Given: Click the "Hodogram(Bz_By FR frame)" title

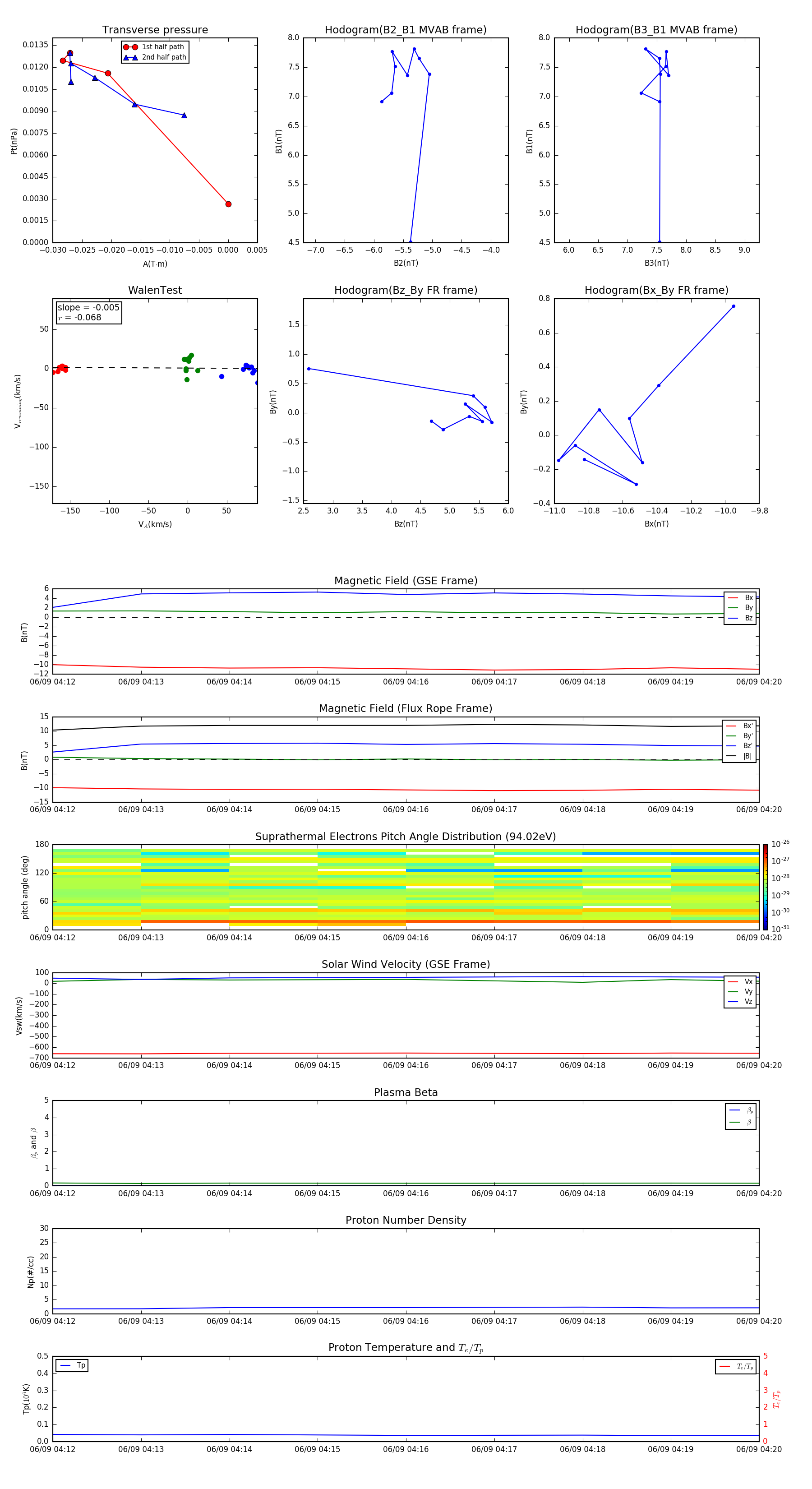Looking at the screenshot, I should pyautogui.click(x=406, y=290).
